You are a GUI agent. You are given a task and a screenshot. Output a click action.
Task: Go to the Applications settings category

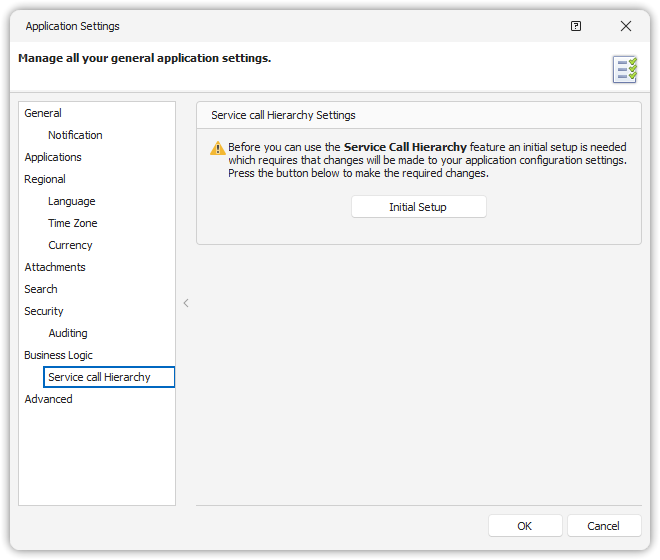pos(53,157)
